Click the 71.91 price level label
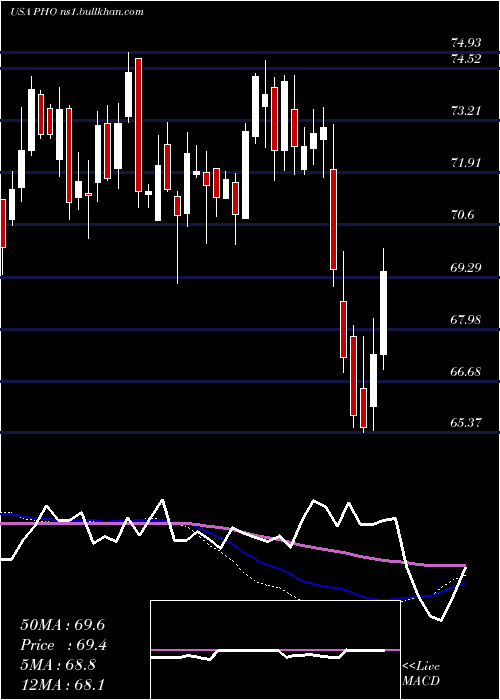 pyautogui.click(x=466, y=163)
